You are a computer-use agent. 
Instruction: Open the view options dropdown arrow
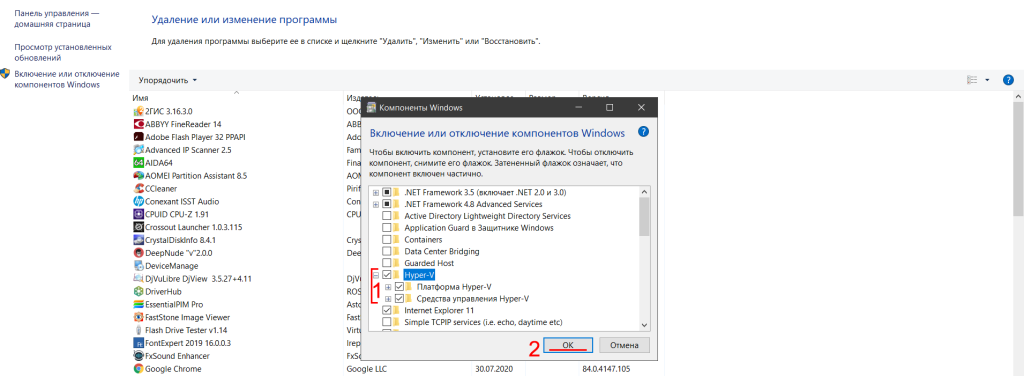tap(987, 80)
